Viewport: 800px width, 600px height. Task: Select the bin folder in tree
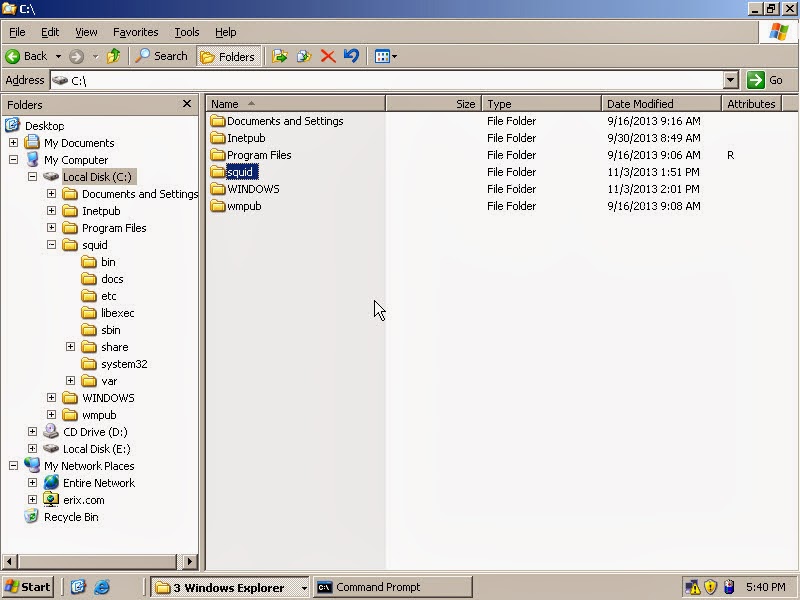pyautogui.click(x=108, y=262)
